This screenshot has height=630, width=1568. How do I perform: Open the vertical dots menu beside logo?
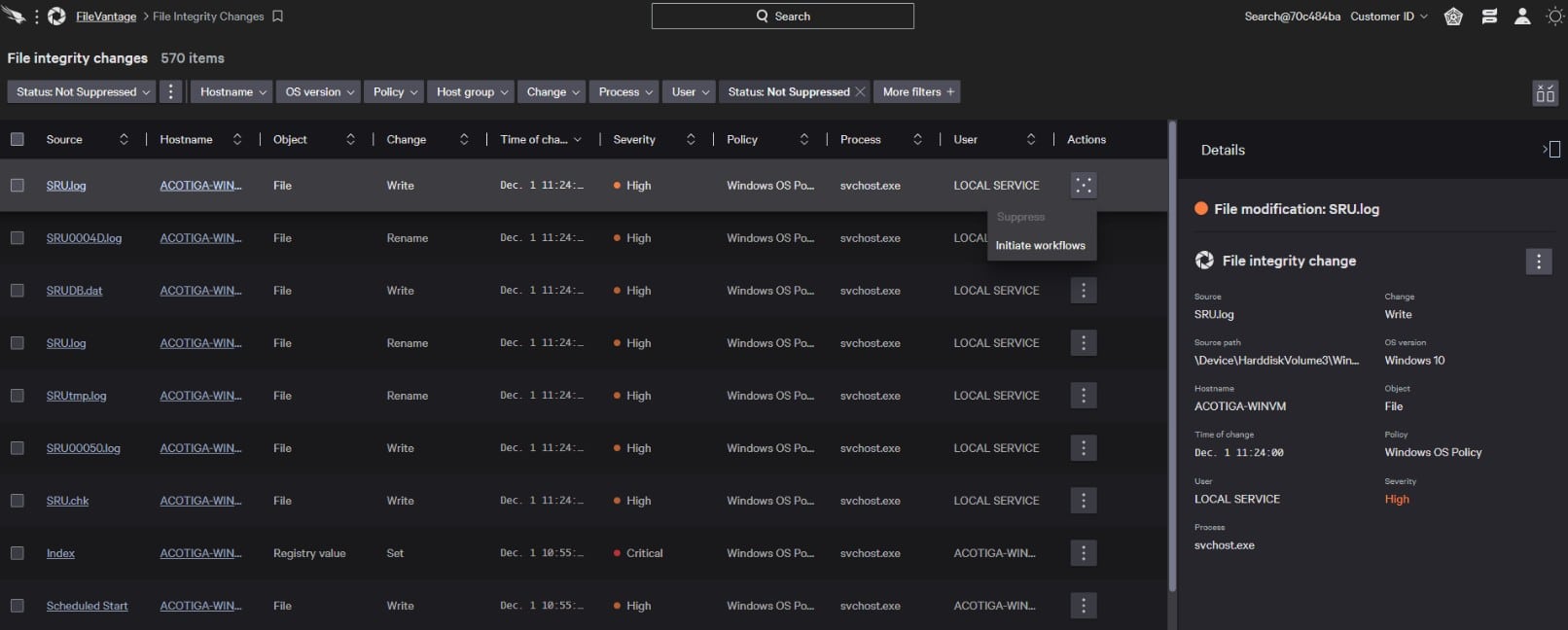click(x=37, y=17)
